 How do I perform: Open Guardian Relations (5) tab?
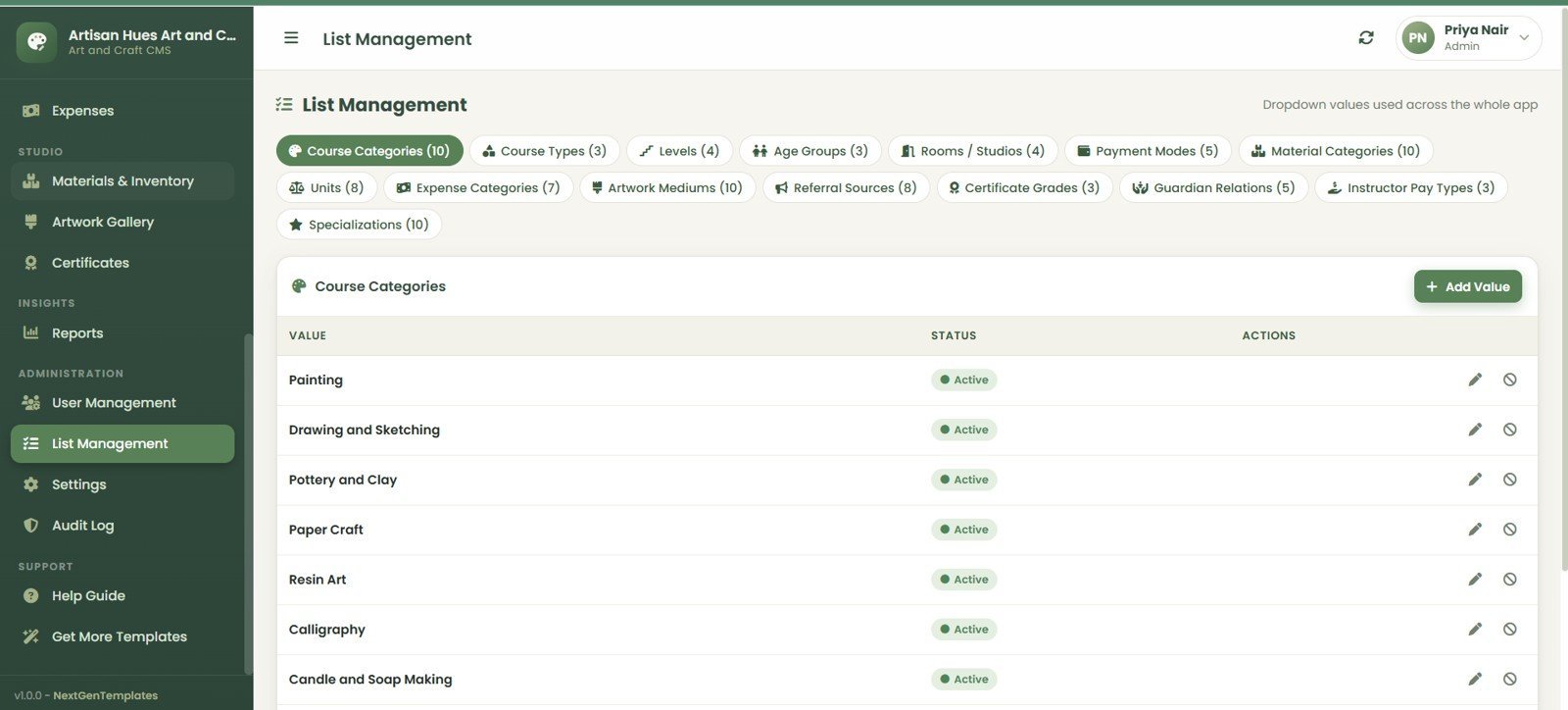point(1213,187)
